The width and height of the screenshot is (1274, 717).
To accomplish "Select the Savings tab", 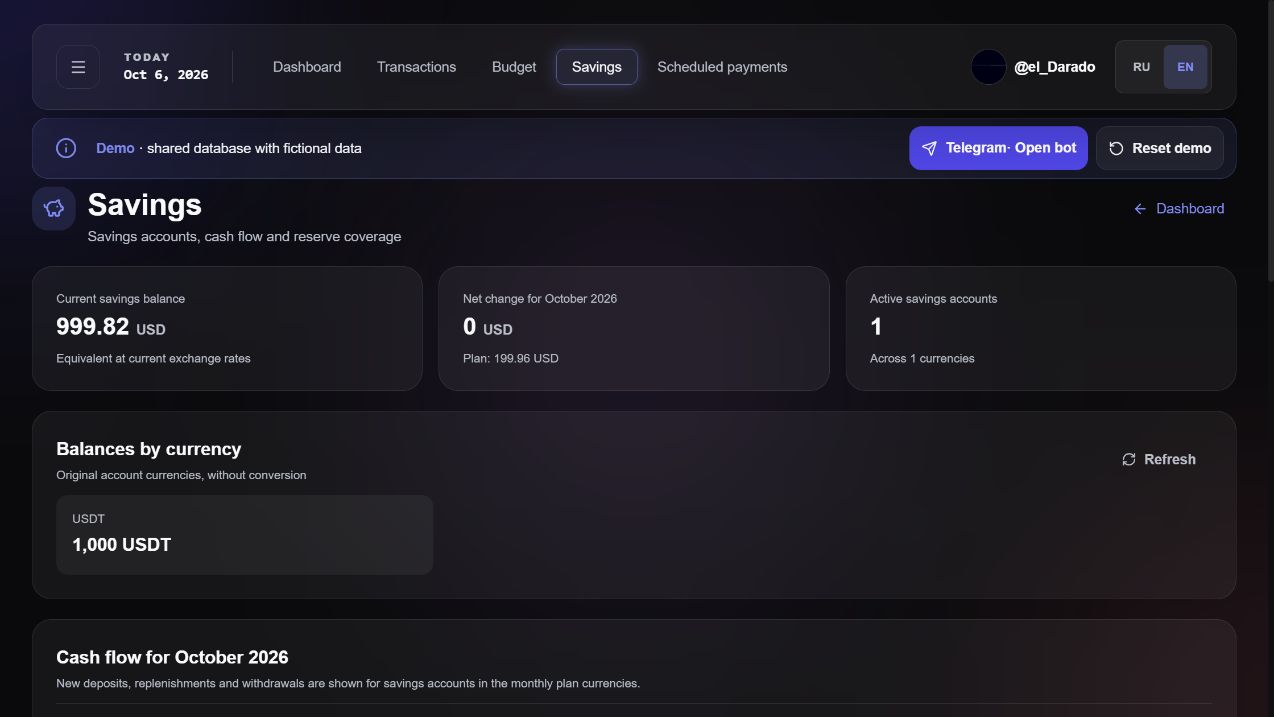I will (x=597, y=67).
